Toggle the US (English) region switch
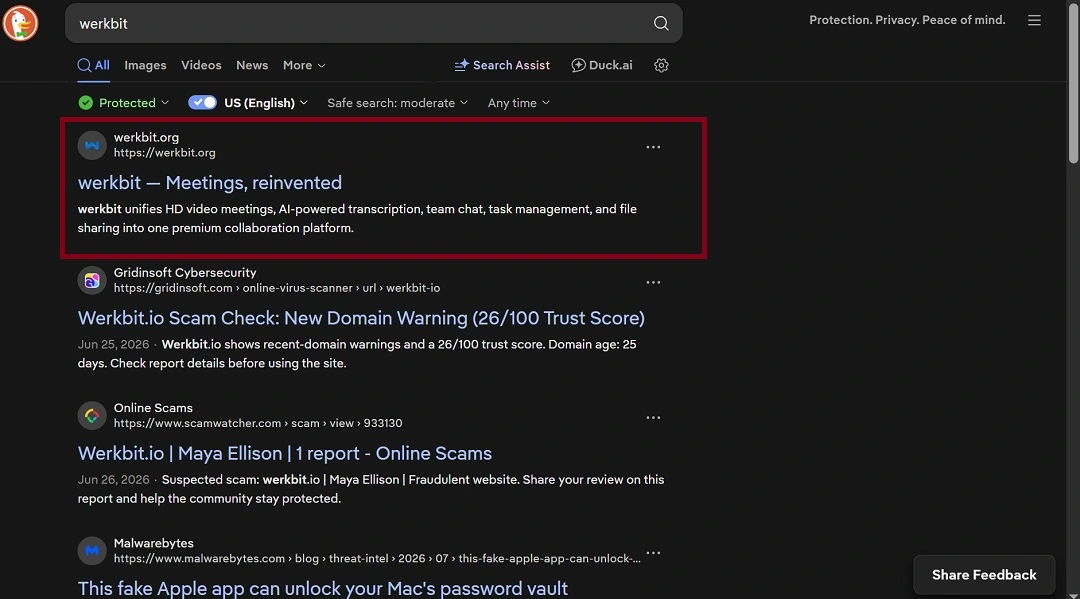Screen dimensions: 1080x599 coord(202,103)
